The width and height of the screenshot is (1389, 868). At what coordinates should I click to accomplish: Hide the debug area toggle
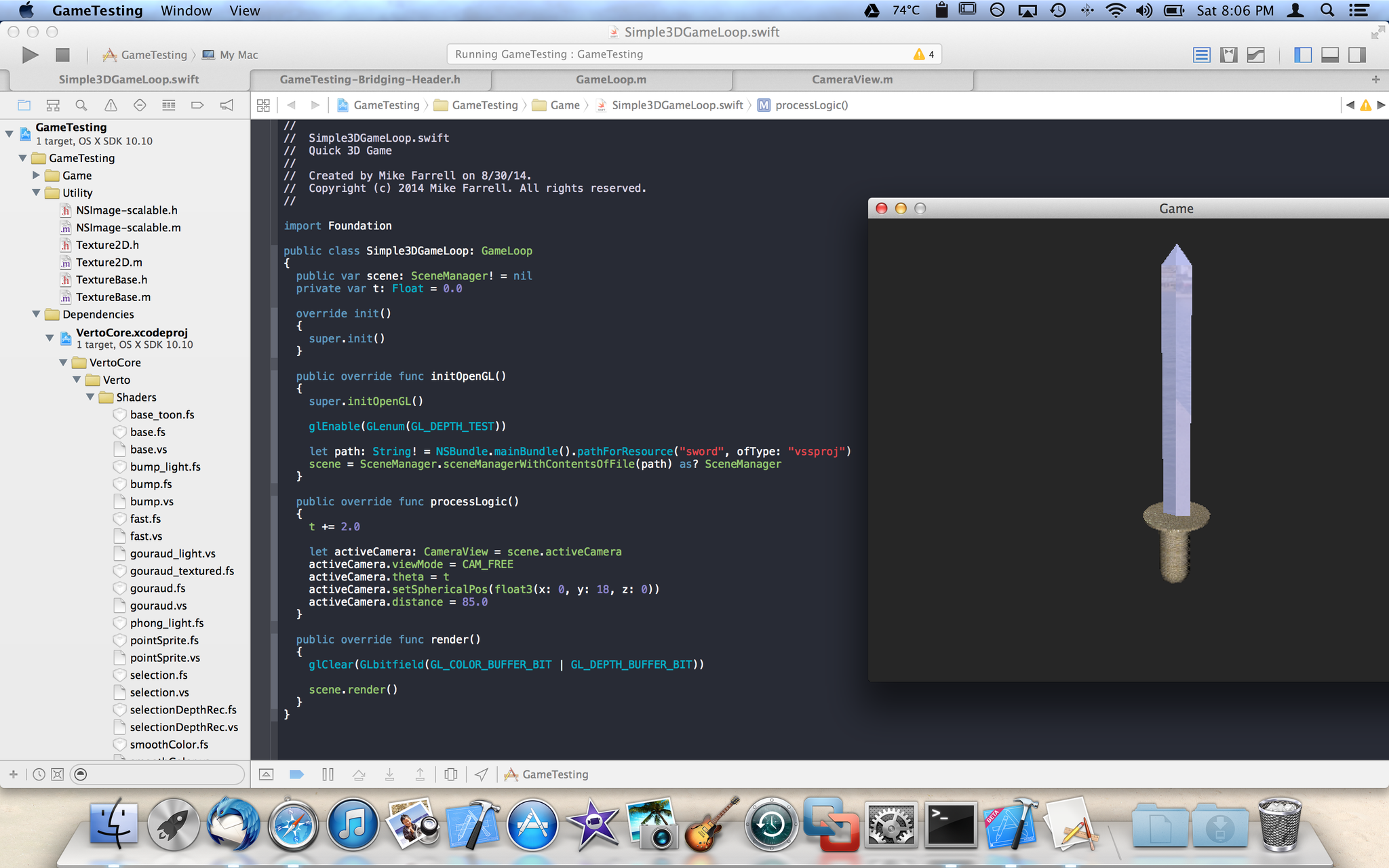coord(266,774)
